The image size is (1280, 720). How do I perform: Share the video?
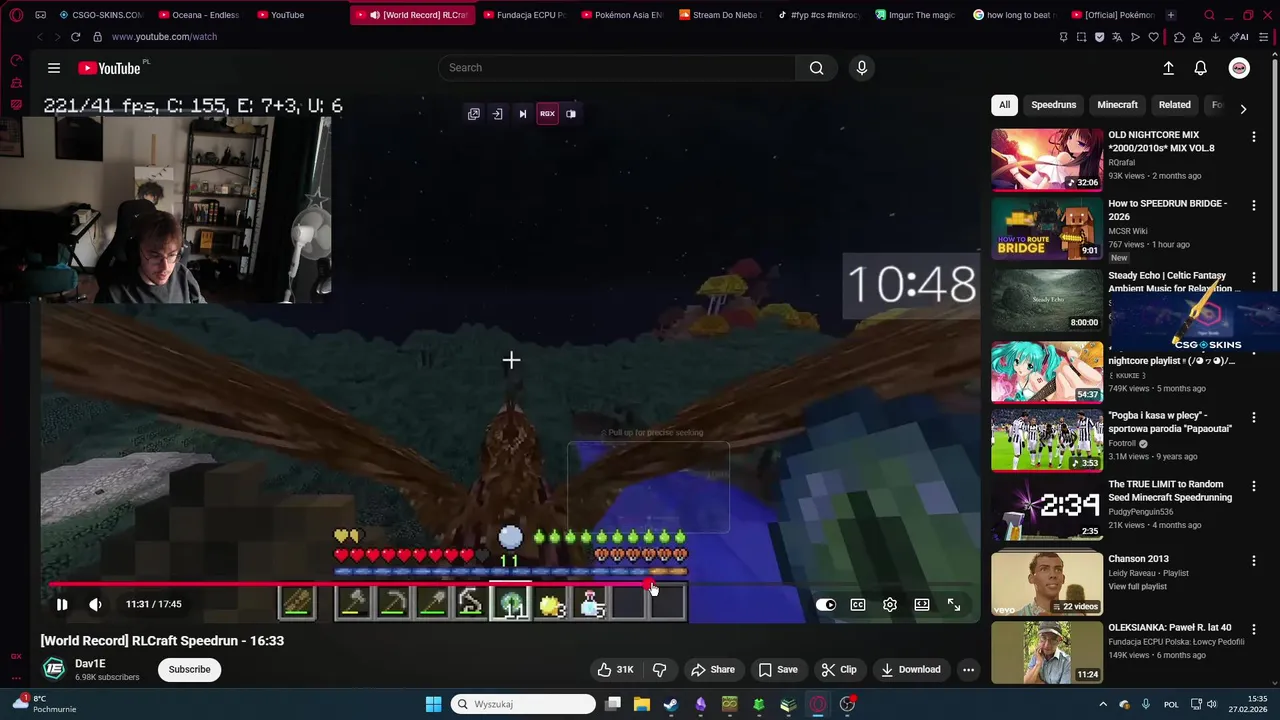point(713,669)
